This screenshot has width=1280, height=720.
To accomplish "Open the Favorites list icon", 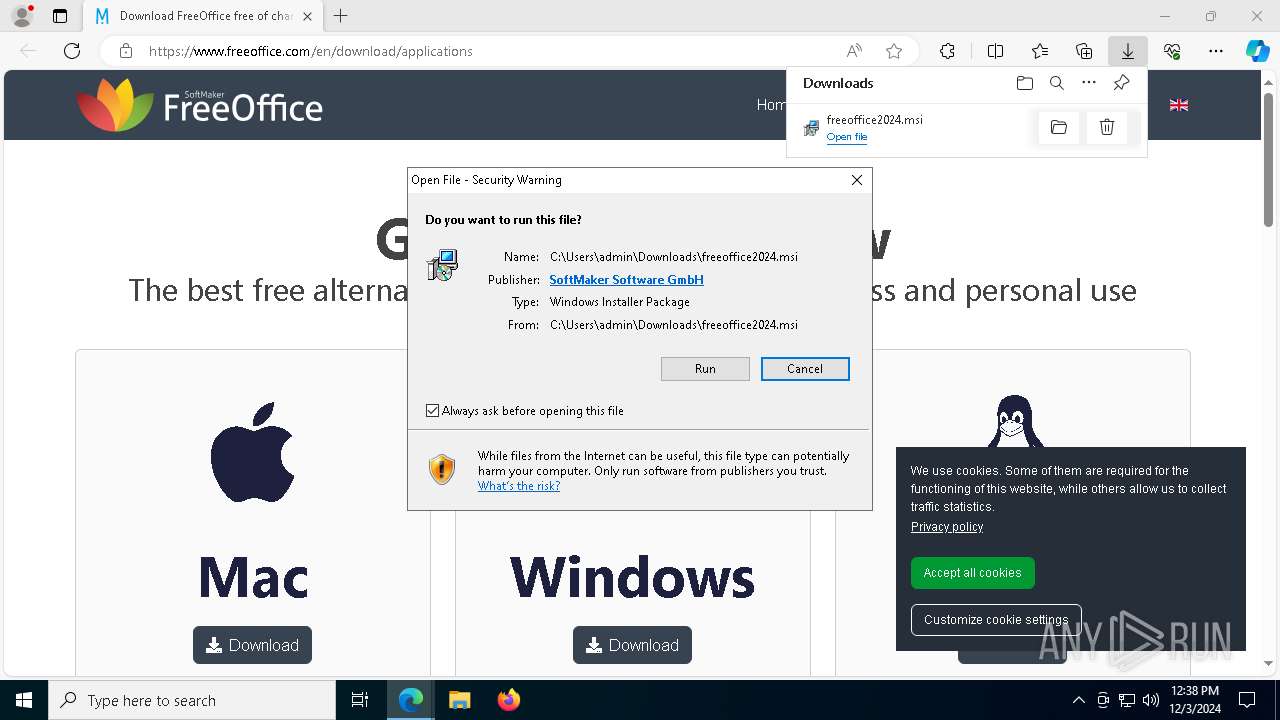I will tap(1040, 51).
